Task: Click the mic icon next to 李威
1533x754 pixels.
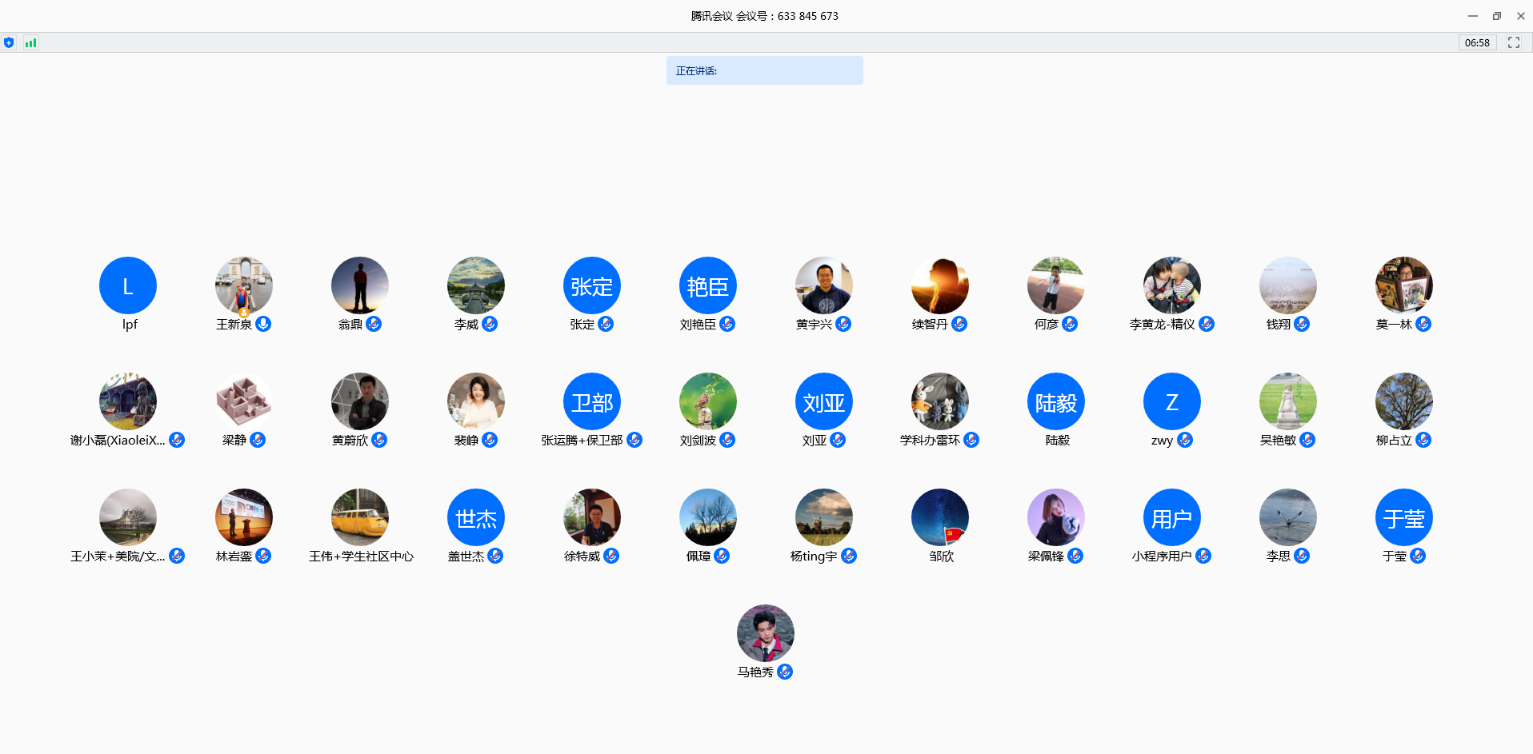Action: [490, 324]
